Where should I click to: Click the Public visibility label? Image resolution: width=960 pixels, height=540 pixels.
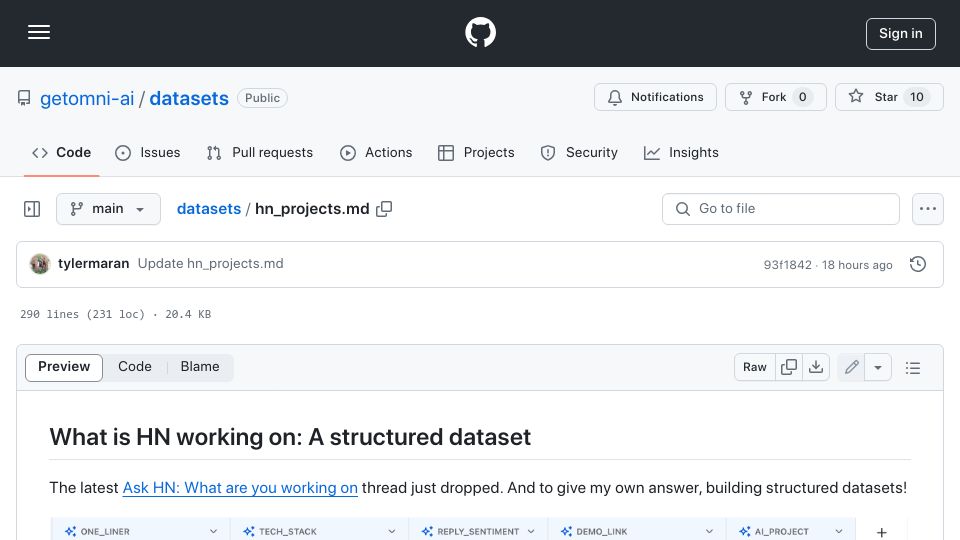262,98
